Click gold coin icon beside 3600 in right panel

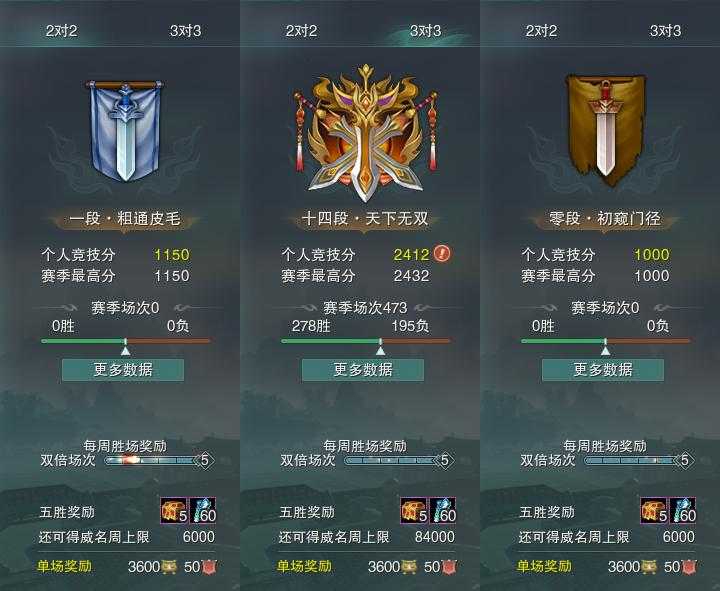[648, 567]
